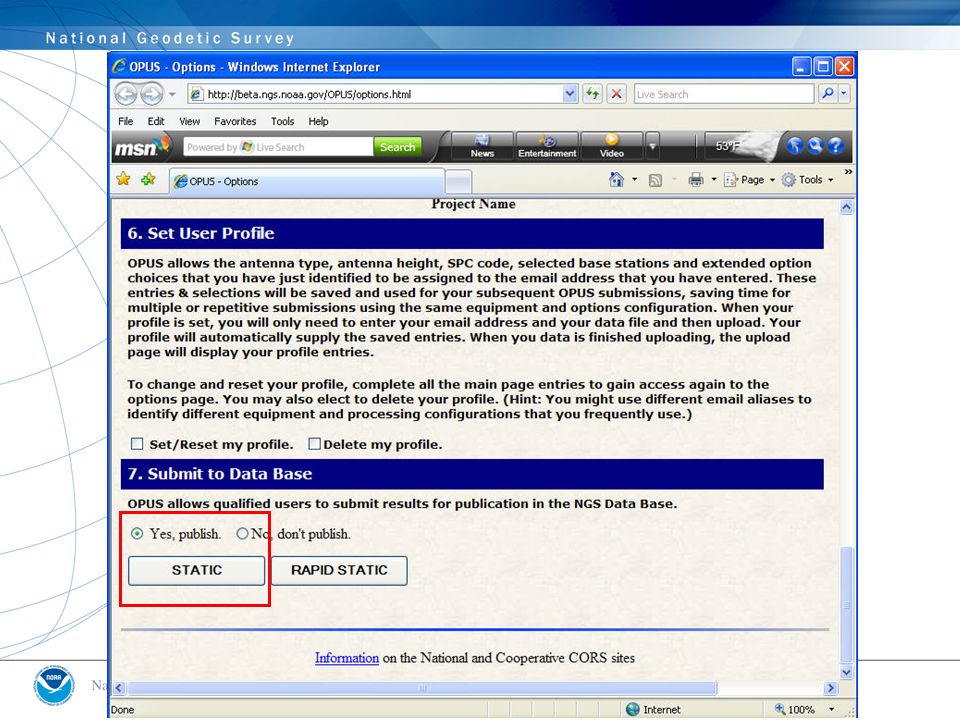Expand the MSN toolbar more-buttons dropdown

pyautogui.click(x=653, y=146)
